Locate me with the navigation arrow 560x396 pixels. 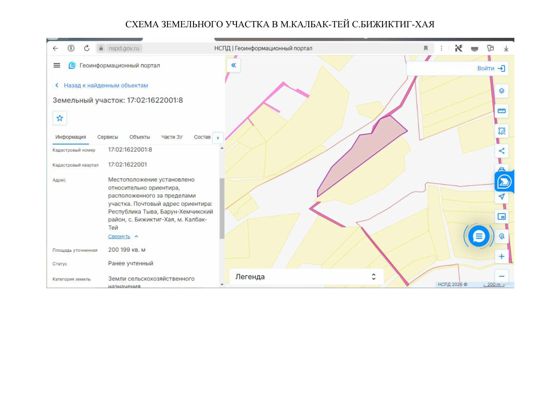click(501, 197)
